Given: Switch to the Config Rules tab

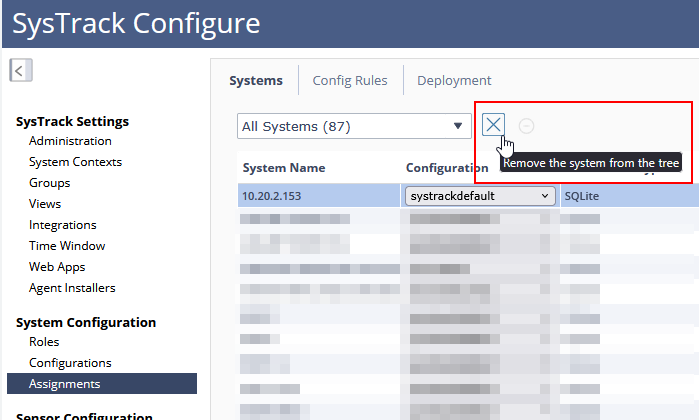Looking at the screenshot, I should [x=349, y=81].
